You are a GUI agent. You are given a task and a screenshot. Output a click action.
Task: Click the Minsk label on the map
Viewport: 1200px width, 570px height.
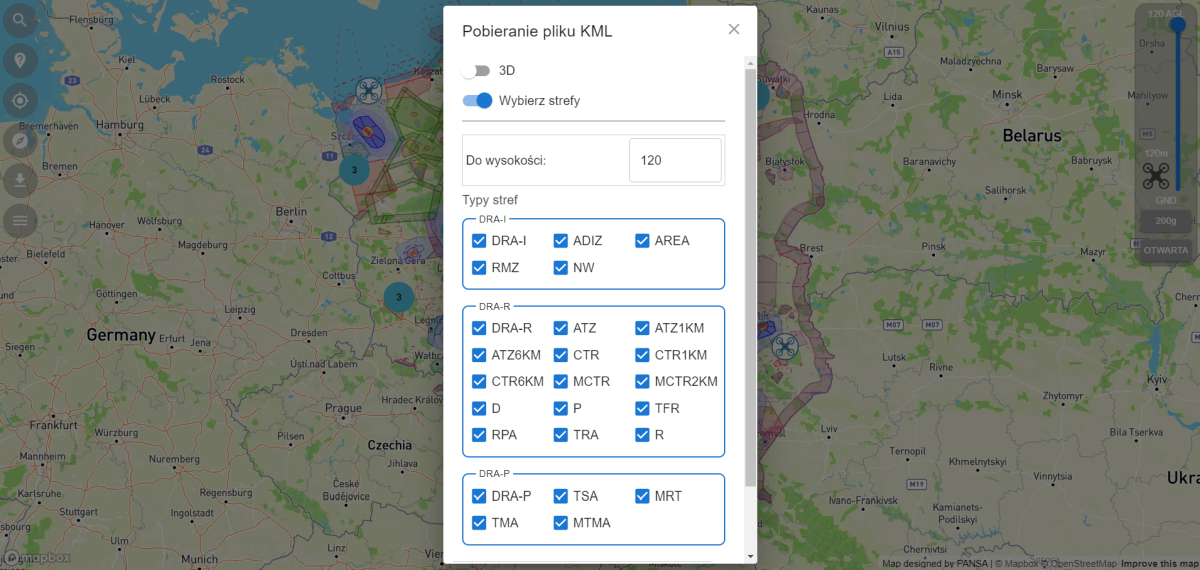click(1007, 94)
